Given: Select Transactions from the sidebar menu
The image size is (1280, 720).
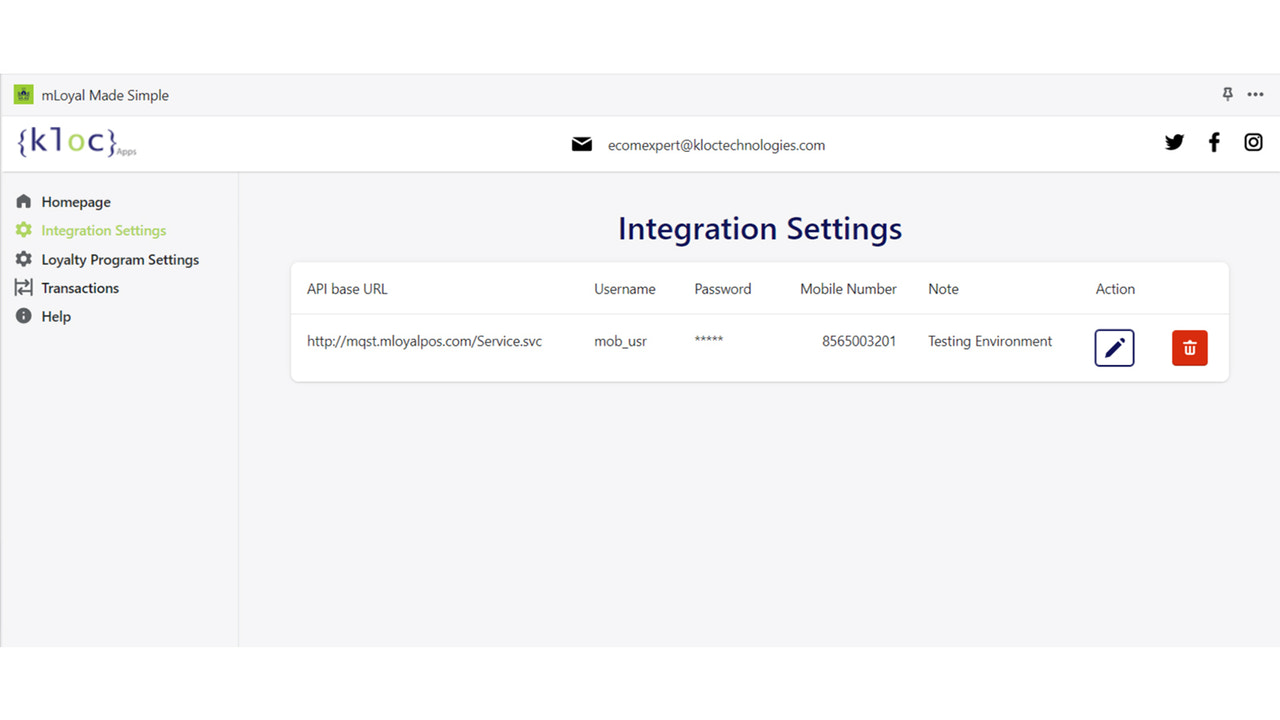Looking at the screenshot, I should (x=79, y=288).
